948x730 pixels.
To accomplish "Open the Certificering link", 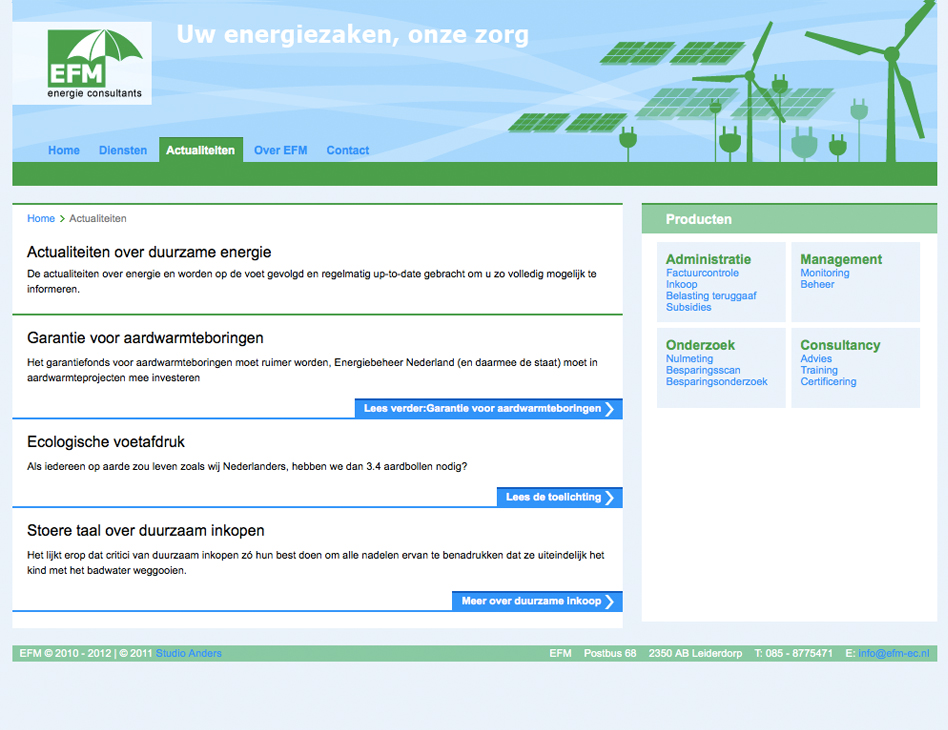I will click(x=828, y=382).
